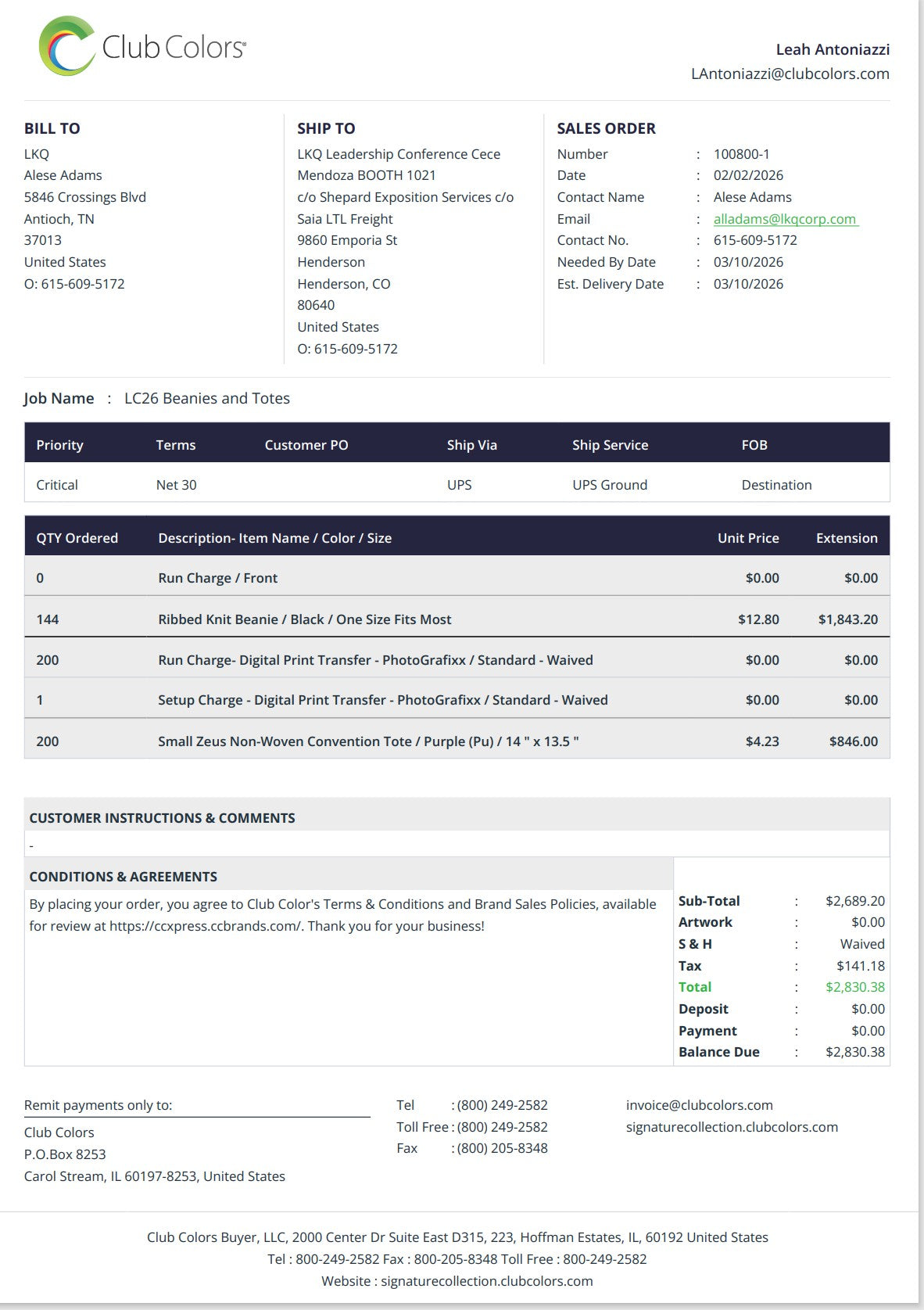Click the Ship Service header
Screen dimensions: 924x1310
pos(610,445)
